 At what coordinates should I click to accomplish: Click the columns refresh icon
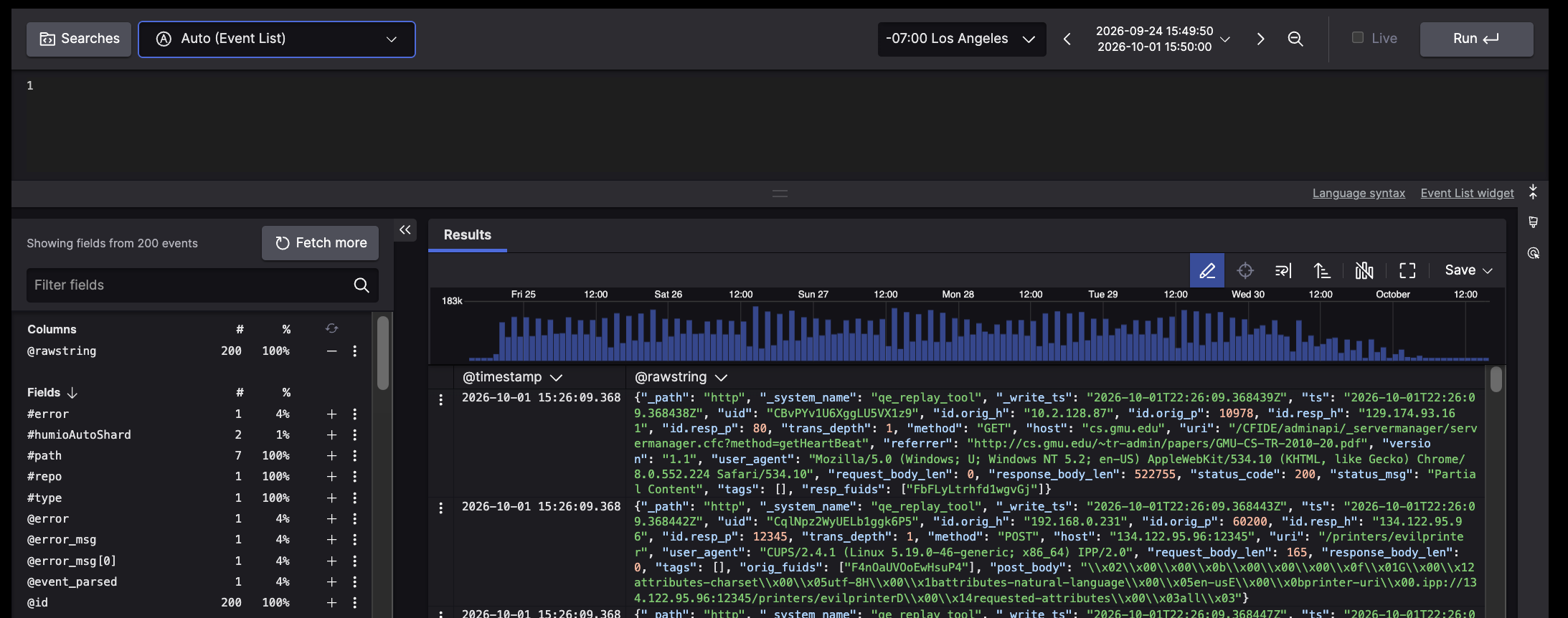pos(331,328)
